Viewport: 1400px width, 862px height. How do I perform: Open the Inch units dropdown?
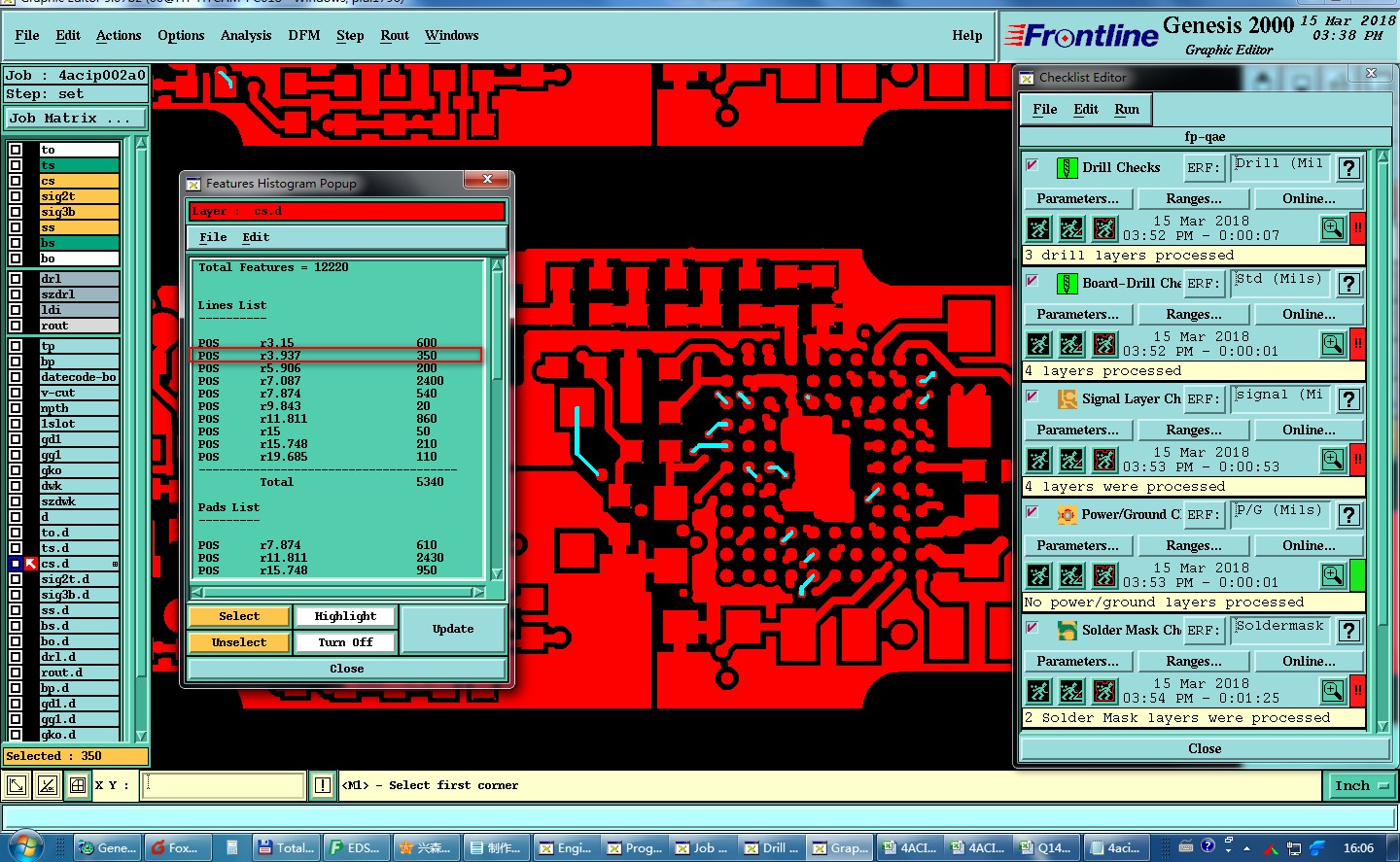1360,785
